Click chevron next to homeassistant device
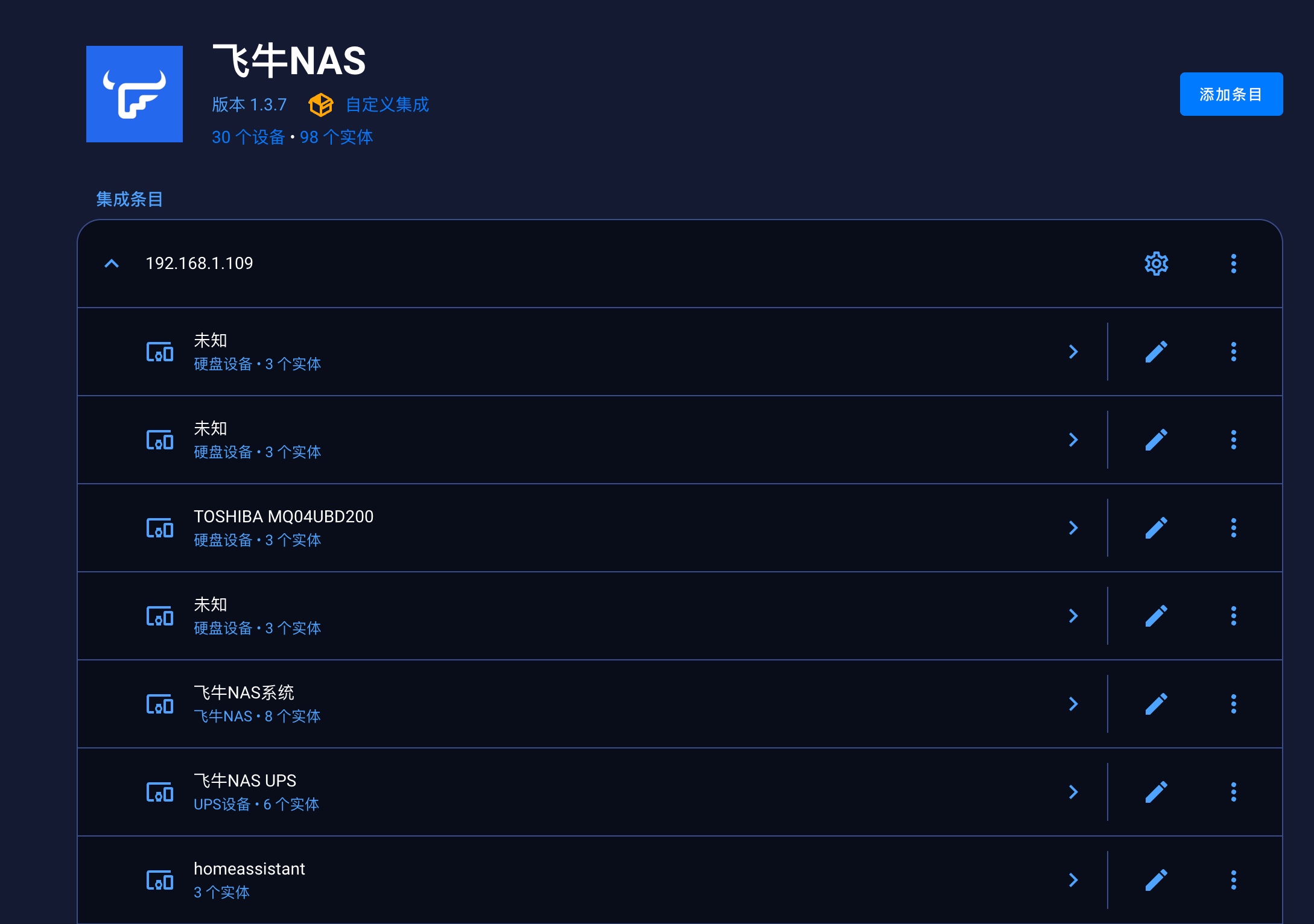This screenshot has width=1314, height=924. point(1073,880)
